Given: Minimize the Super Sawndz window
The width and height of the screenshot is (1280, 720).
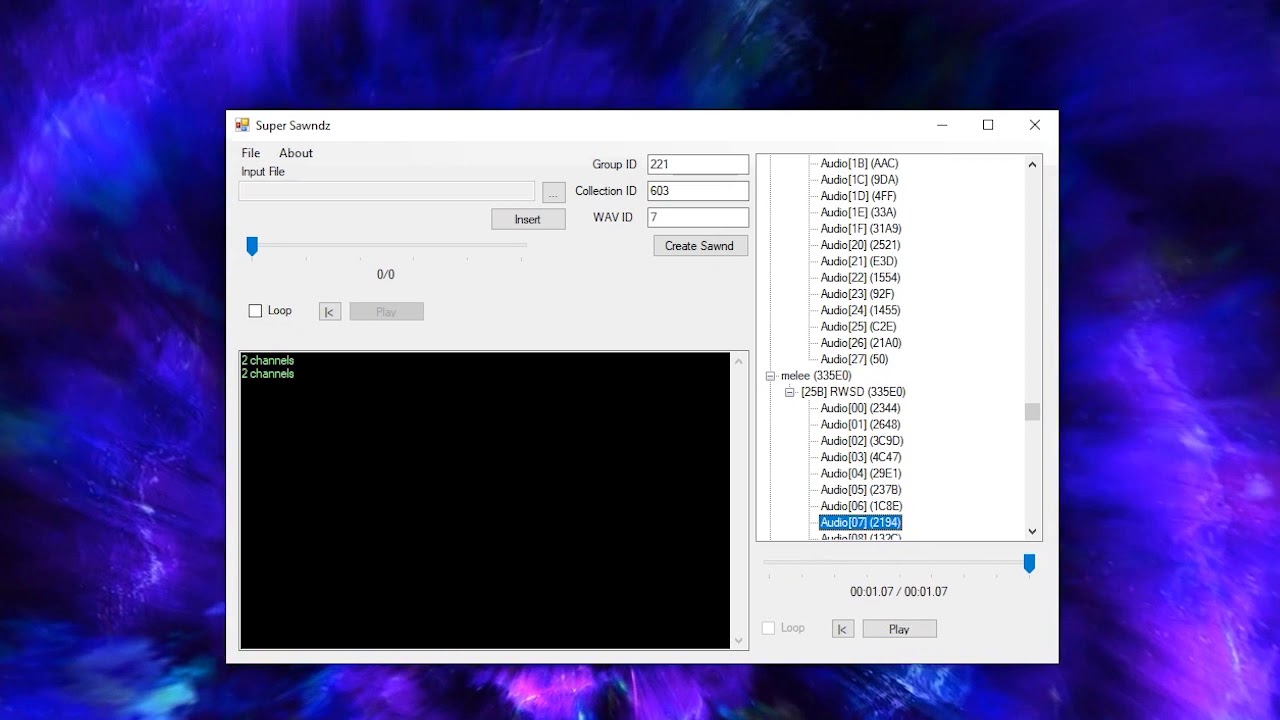Looking at the screenshot, I should coord(942,125).
